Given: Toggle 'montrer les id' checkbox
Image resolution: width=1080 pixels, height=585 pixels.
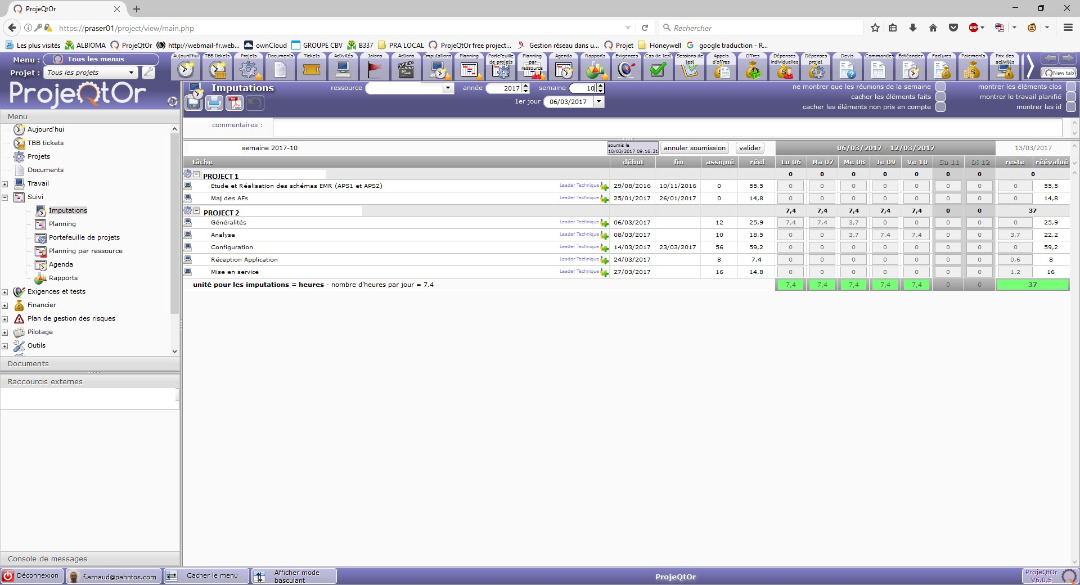Looking at the screenshot, I should [x=1069, y=107].
